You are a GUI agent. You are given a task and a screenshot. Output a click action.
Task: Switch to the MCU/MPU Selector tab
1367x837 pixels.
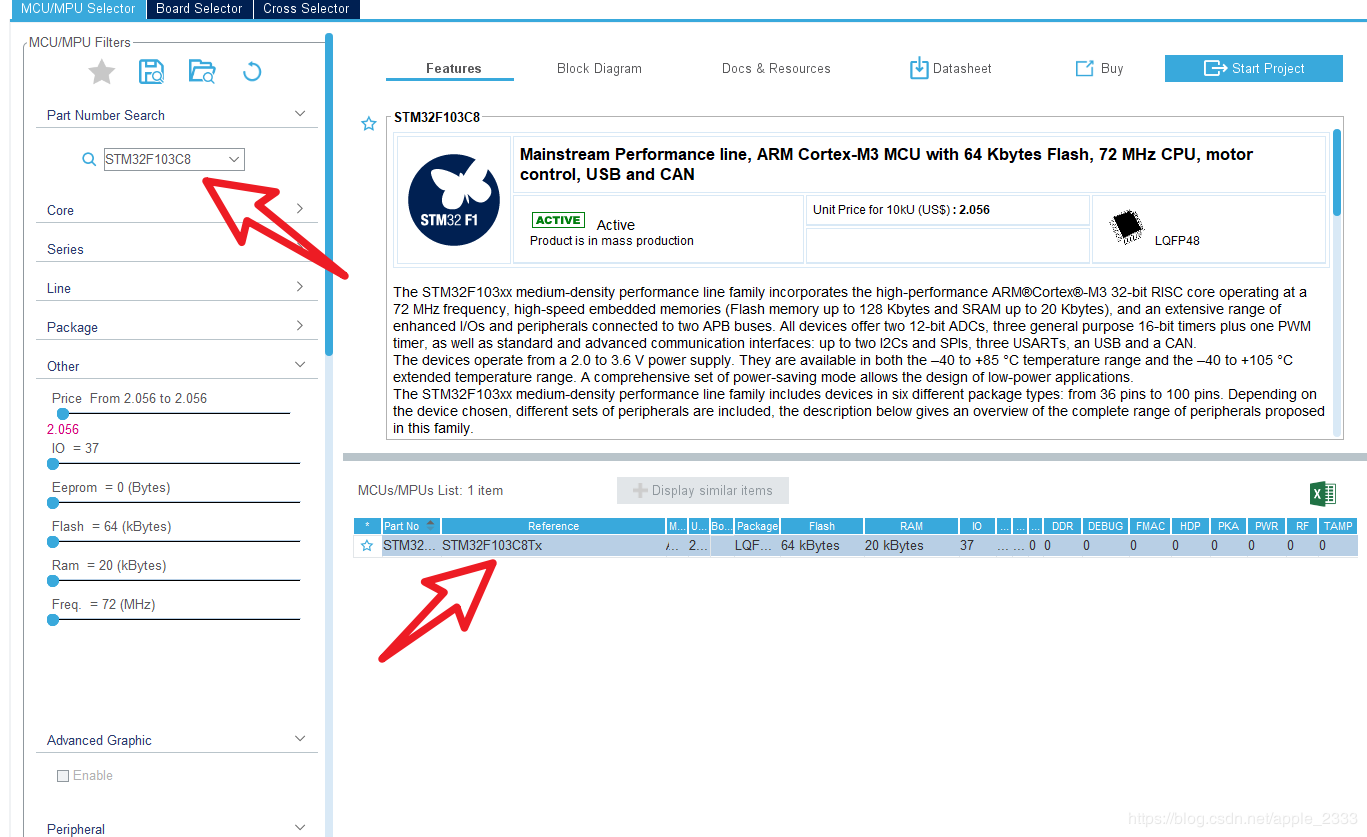tap(79, 9)
